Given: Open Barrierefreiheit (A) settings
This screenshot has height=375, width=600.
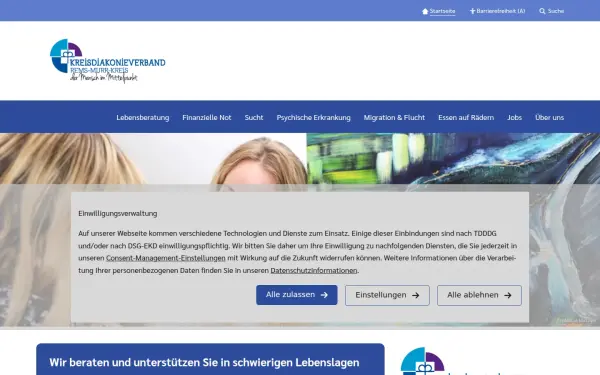Looking at the screenshot, I should click(x=501, y=11).
